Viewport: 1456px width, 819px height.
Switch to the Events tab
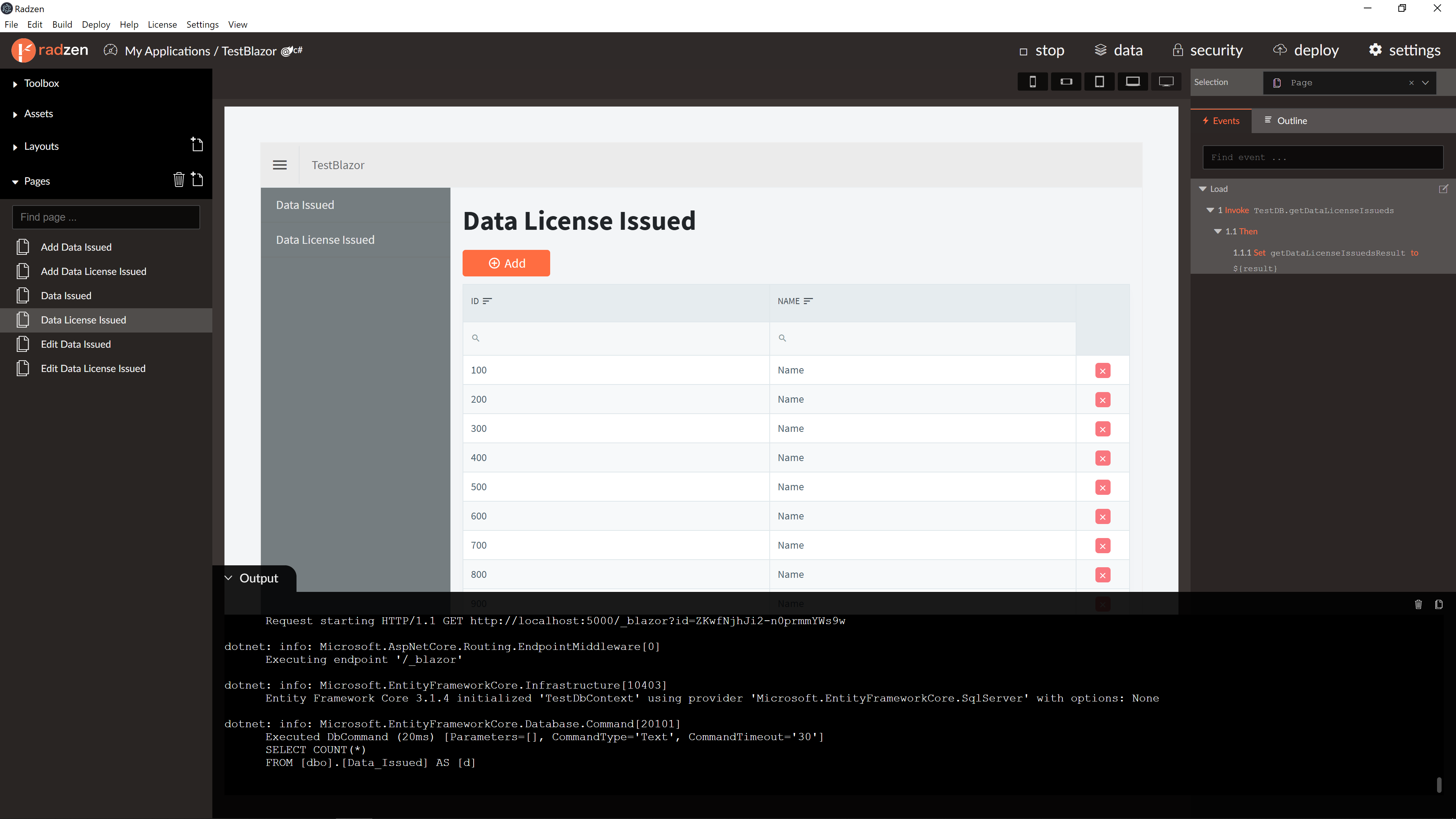tap(1221, 121)
